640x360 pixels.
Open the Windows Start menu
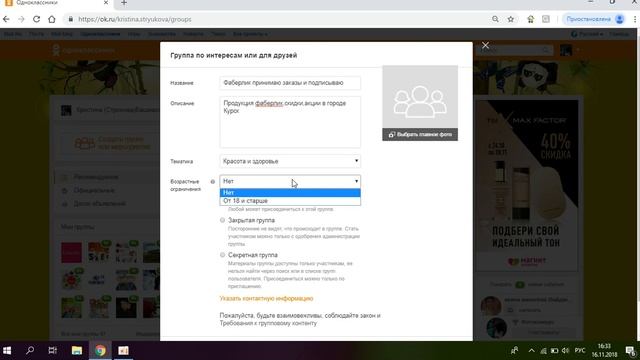[7, 351]
